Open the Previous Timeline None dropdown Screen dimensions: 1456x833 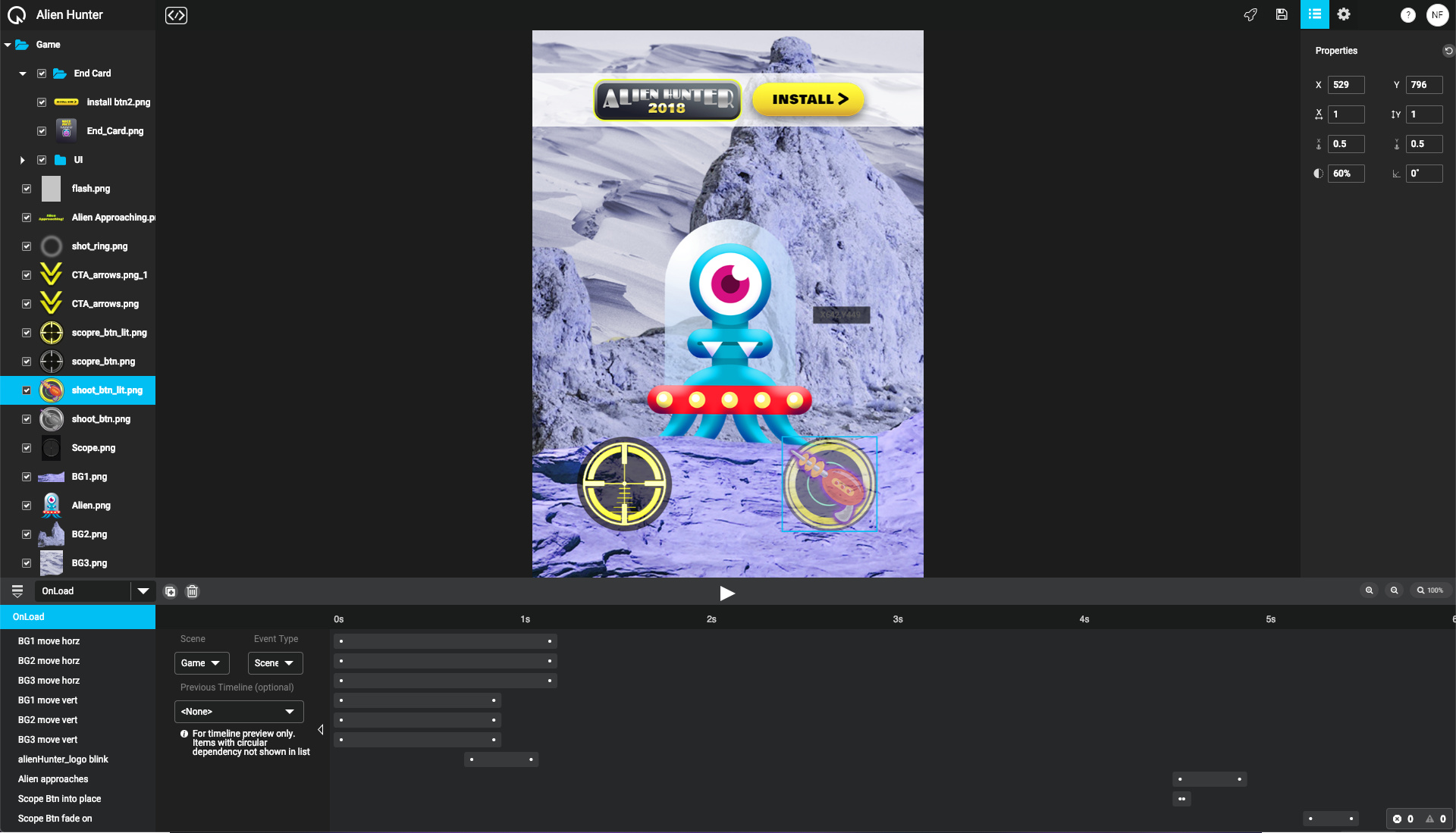pos(239,712)
